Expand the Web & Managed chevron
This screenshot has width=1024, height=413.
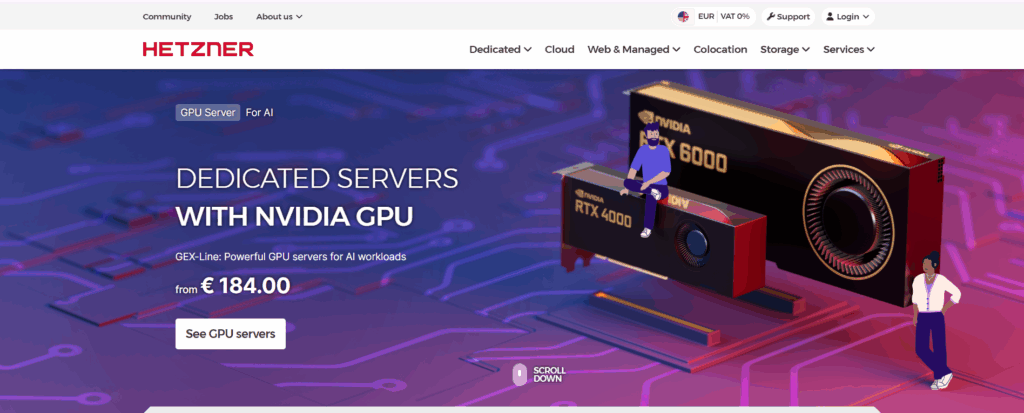(676, 49)
